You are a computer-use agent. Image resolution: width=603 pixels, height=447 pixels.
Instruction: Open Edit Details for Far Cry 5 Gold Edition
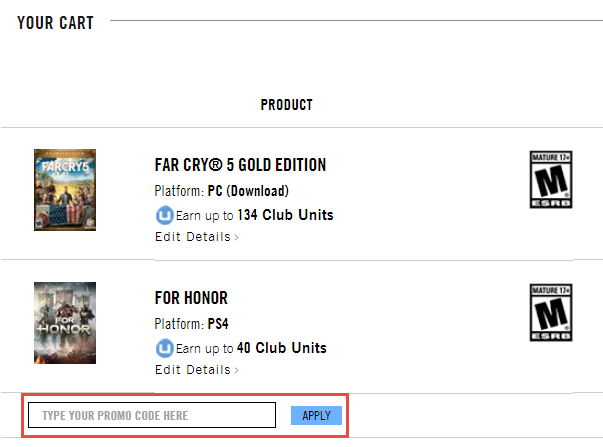(193, 237)
